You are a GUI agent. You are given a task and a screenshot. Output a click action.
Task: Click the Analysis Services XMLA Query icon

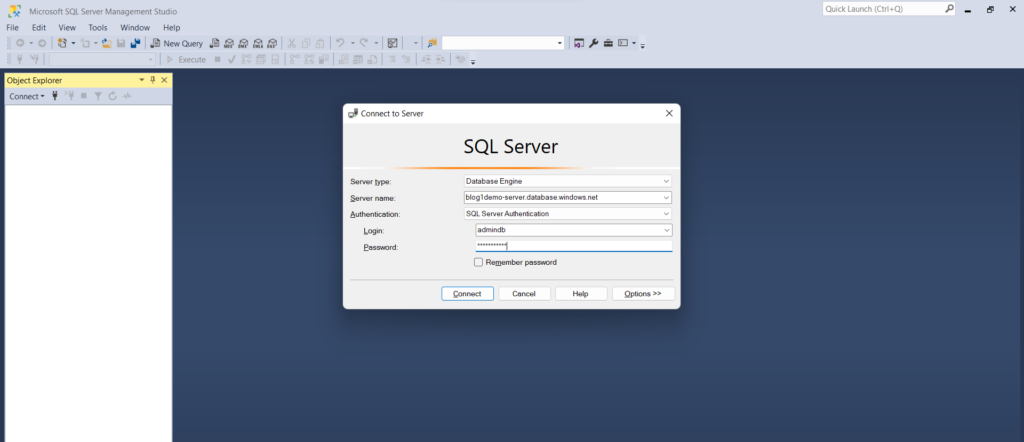258,44
